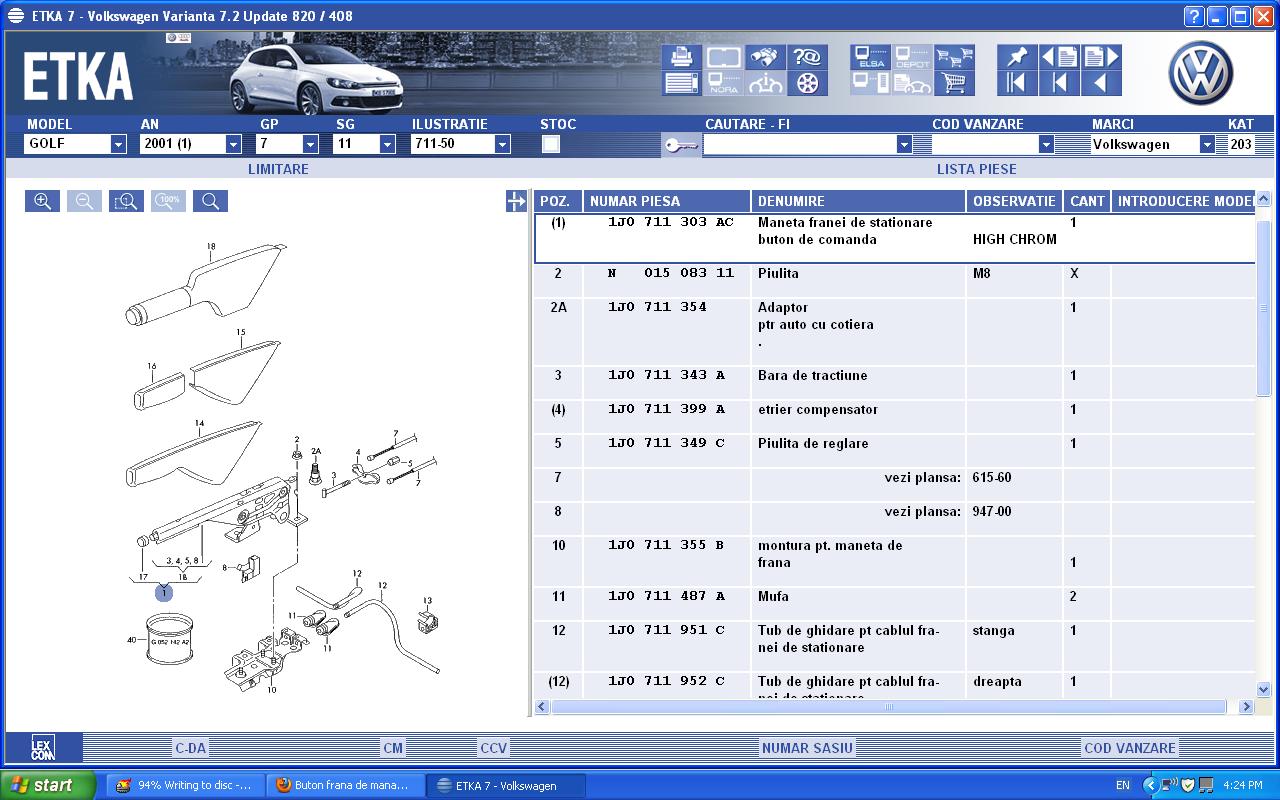Click the single-bar previous arrow icon
This screenshot has height=800, width=1280.
(1059, 83)
